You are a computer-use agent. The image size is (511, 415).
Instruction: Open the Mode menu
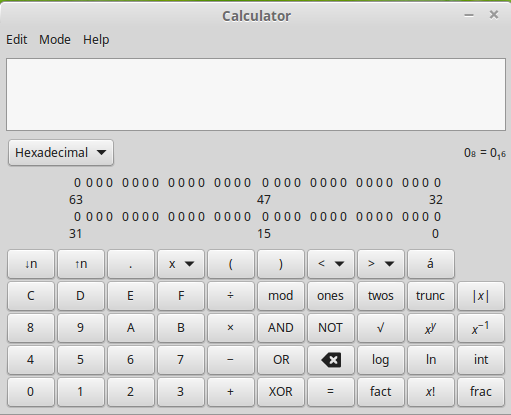point(55,40)
